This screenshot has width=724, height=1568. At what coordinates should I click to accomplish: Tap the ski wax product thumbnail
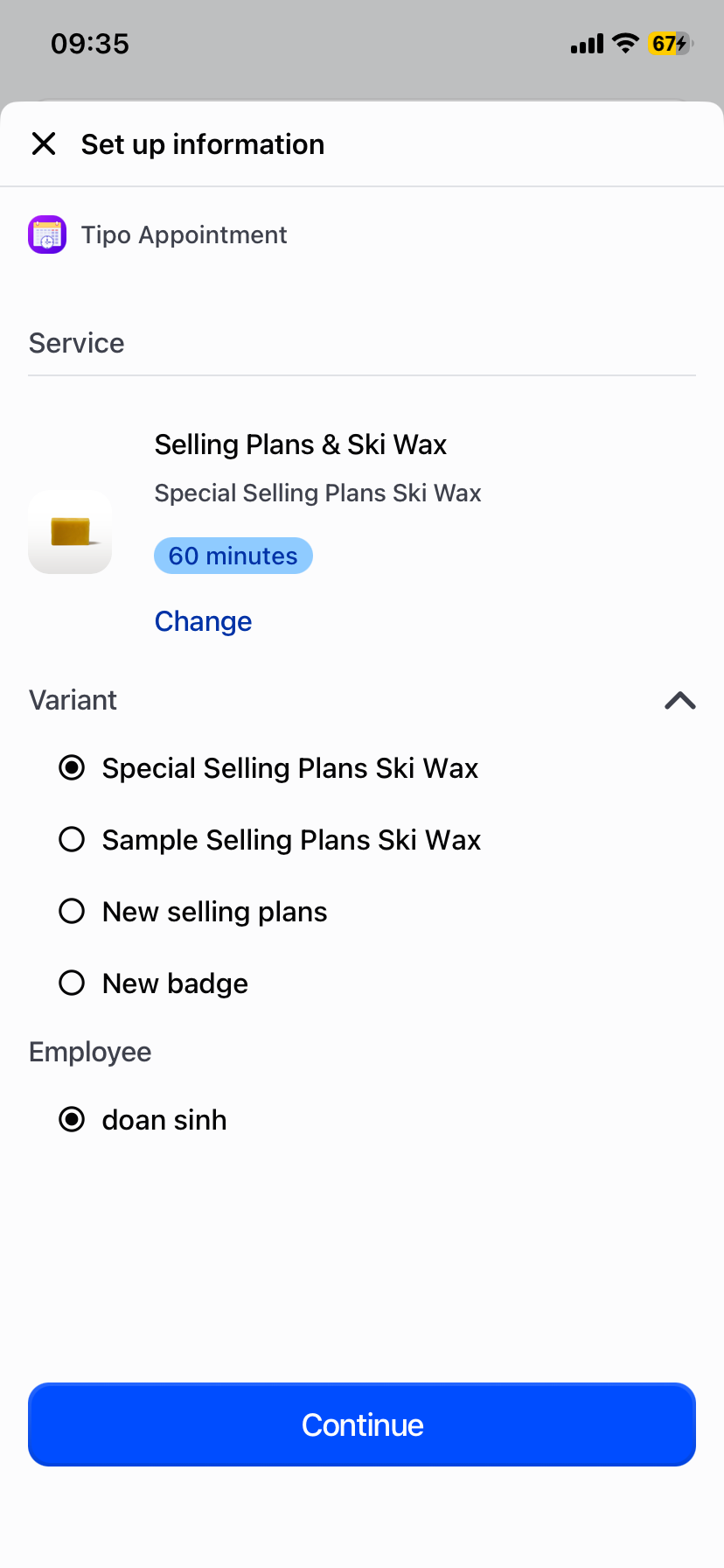70,532
